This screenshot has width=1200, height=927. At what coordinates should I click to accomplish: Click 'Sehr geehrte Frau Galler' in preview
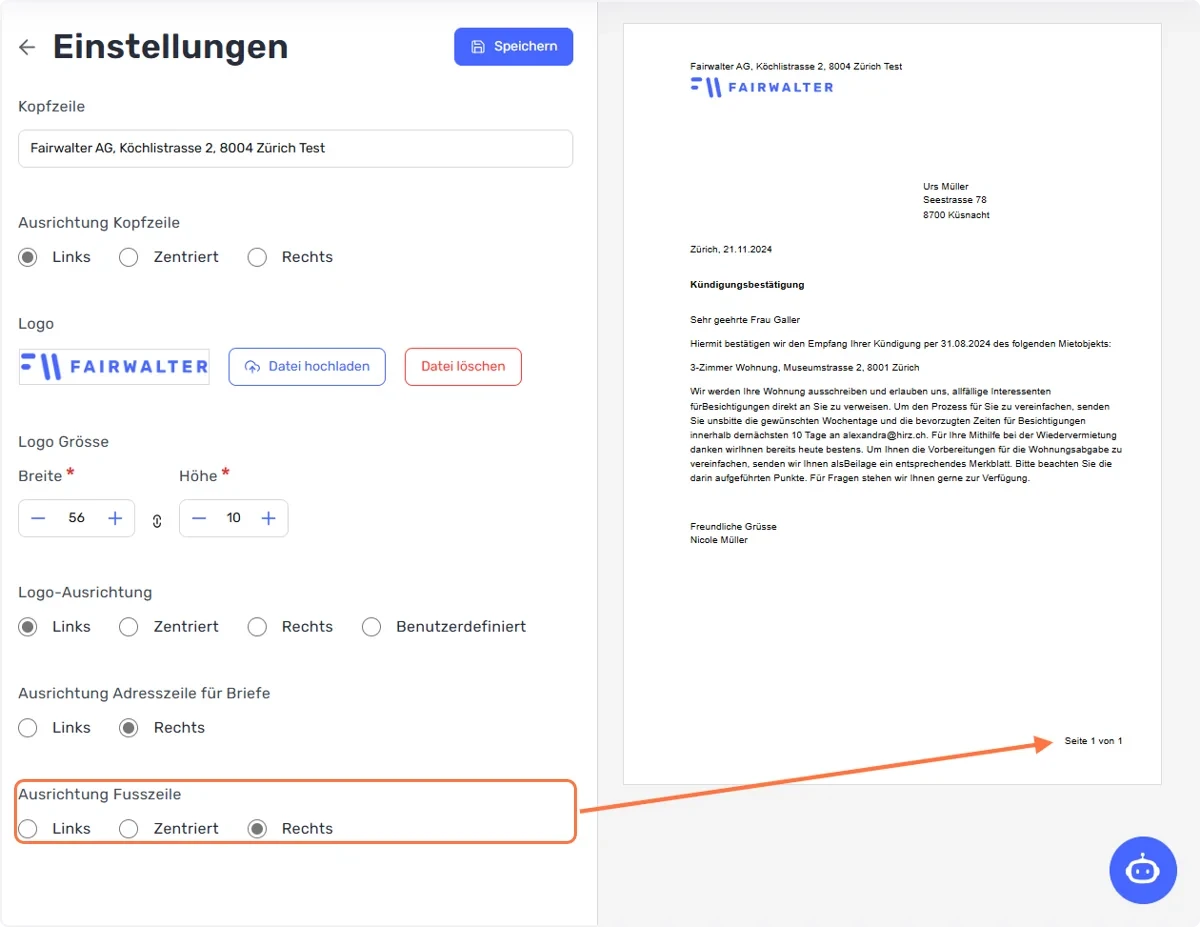click(745, 320)
